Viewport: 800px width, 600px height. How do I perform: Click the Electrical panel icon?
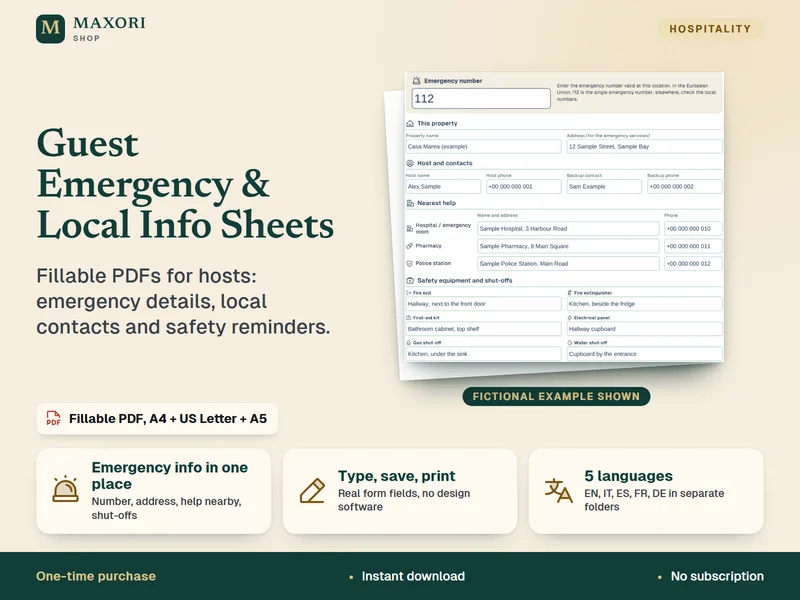tap(570, 317)
